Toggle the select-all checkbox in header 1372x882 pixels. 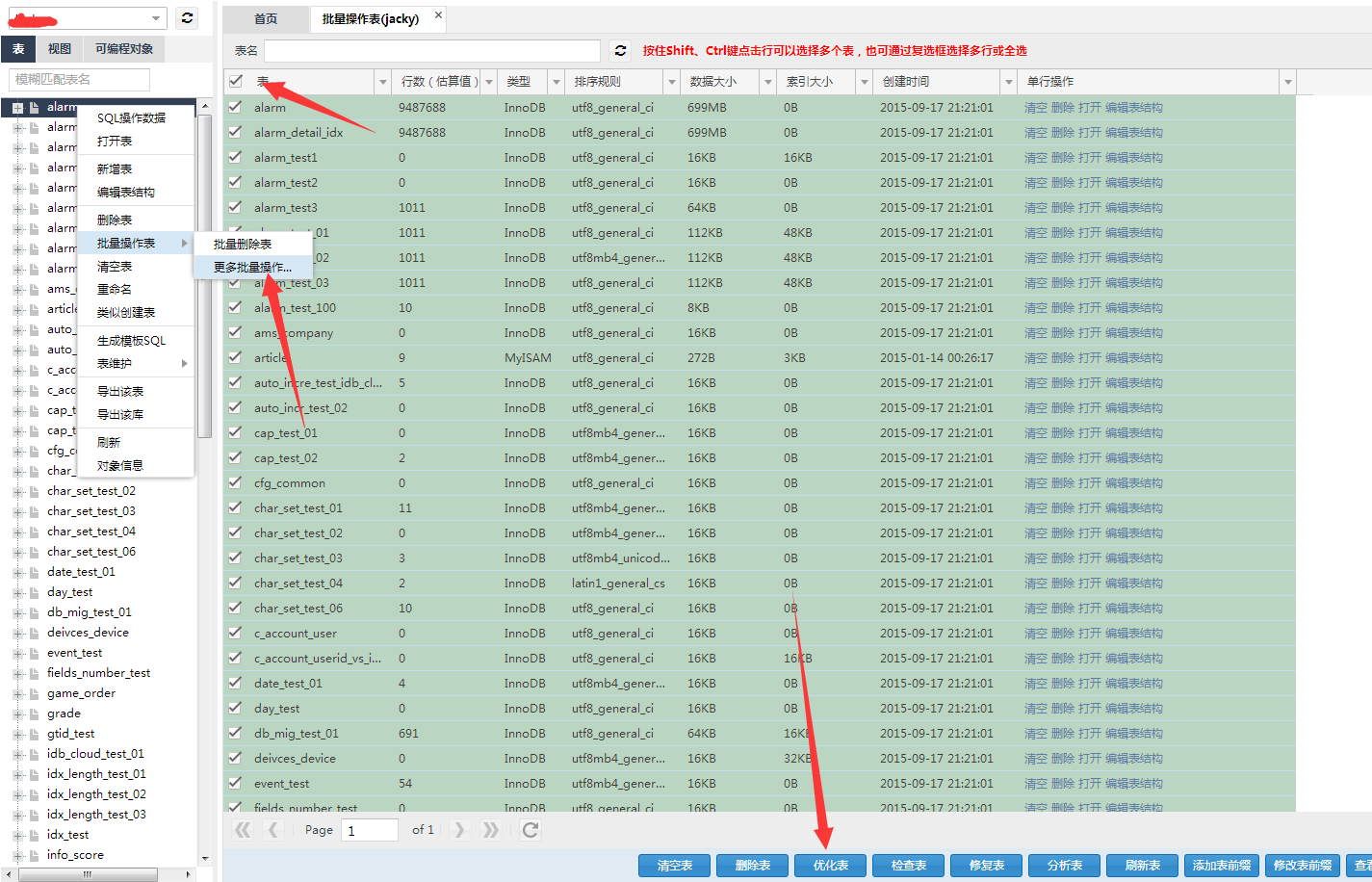click(x=236, y=81)
